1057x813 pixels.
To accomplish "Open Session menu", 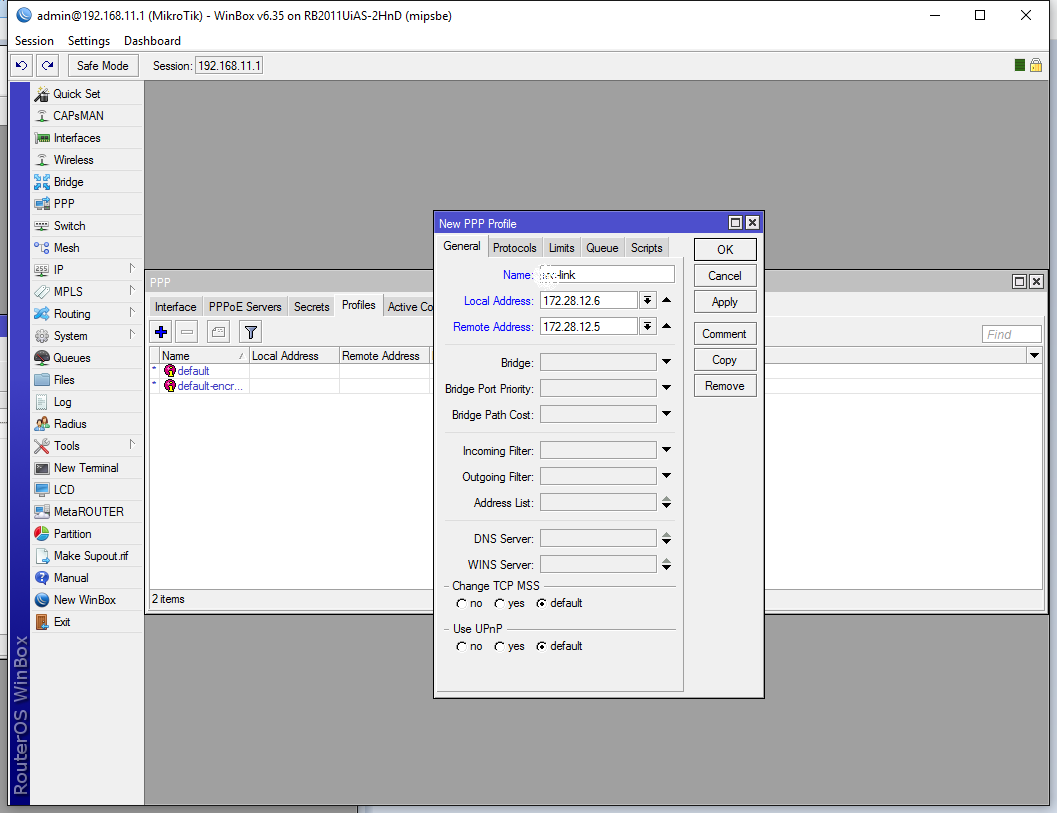I will coord(34,41).
